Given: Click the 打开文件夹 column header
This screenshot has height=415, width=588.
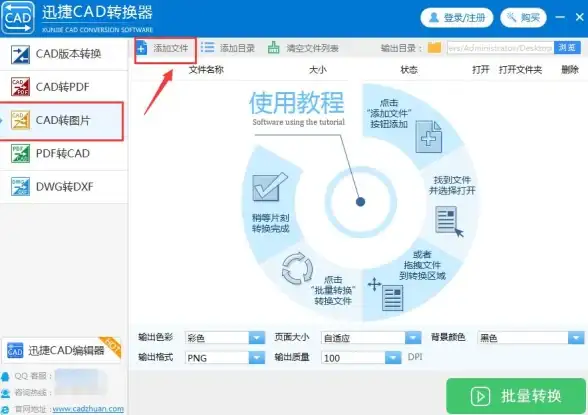Looking at the screenshot, I should (520, 70).
